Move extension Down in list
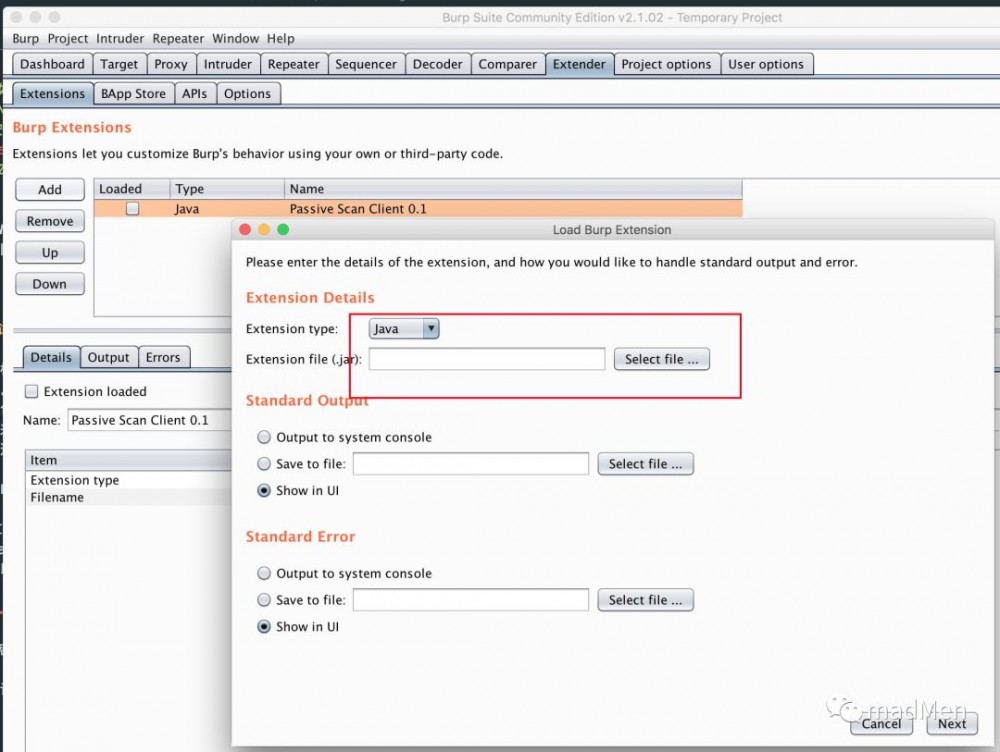The width and height of the screenshot is (1000, 752). pos(50,284)
